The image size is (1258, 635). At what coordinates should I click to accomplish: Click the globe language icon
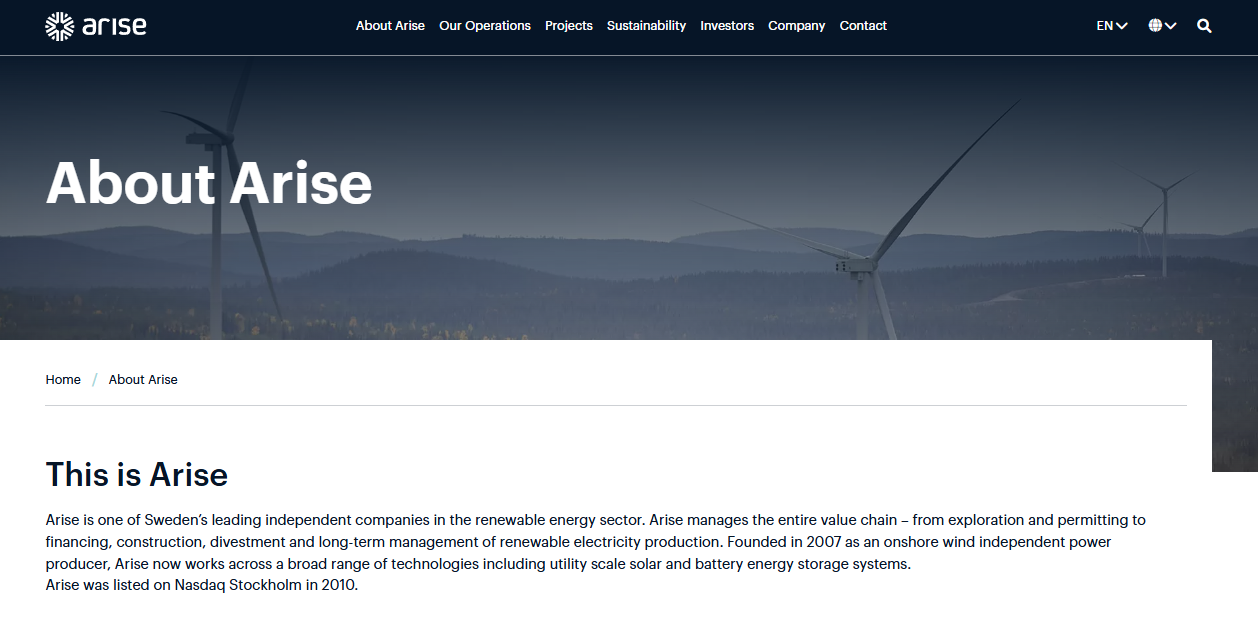coord(1155,25)
